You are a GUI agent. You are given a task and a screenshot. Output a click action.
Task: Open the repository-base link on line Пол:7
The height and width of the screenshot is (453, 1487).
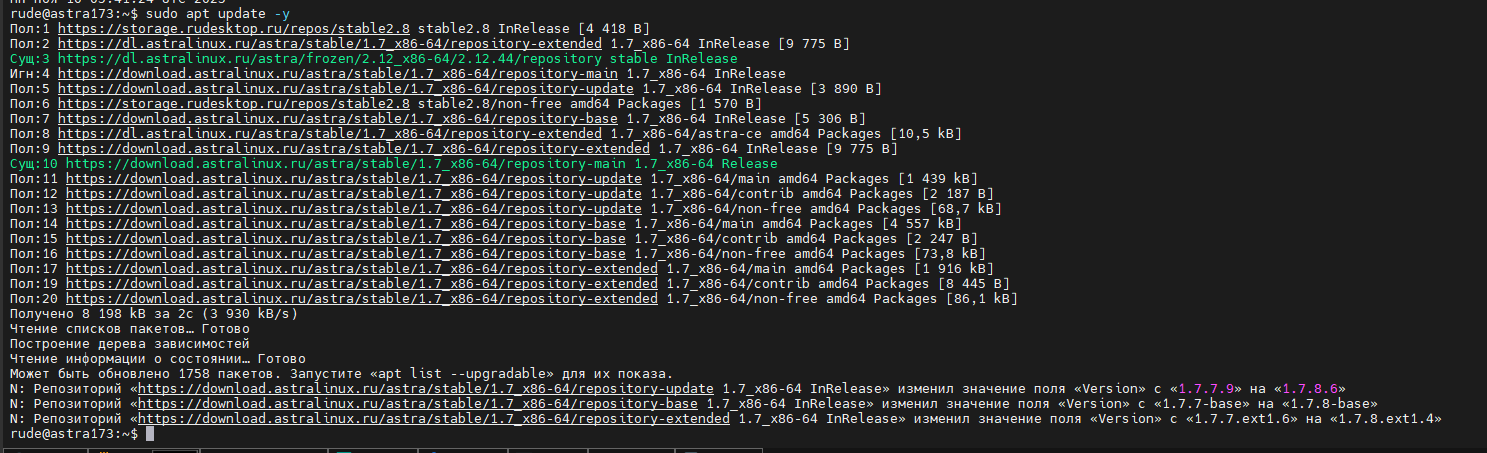coord(337,119)
